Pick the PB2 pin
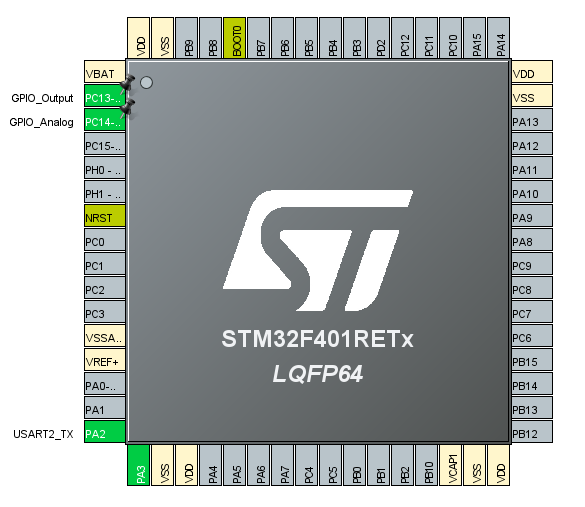This screenshot has height=507, width=585. coord(403,465)
